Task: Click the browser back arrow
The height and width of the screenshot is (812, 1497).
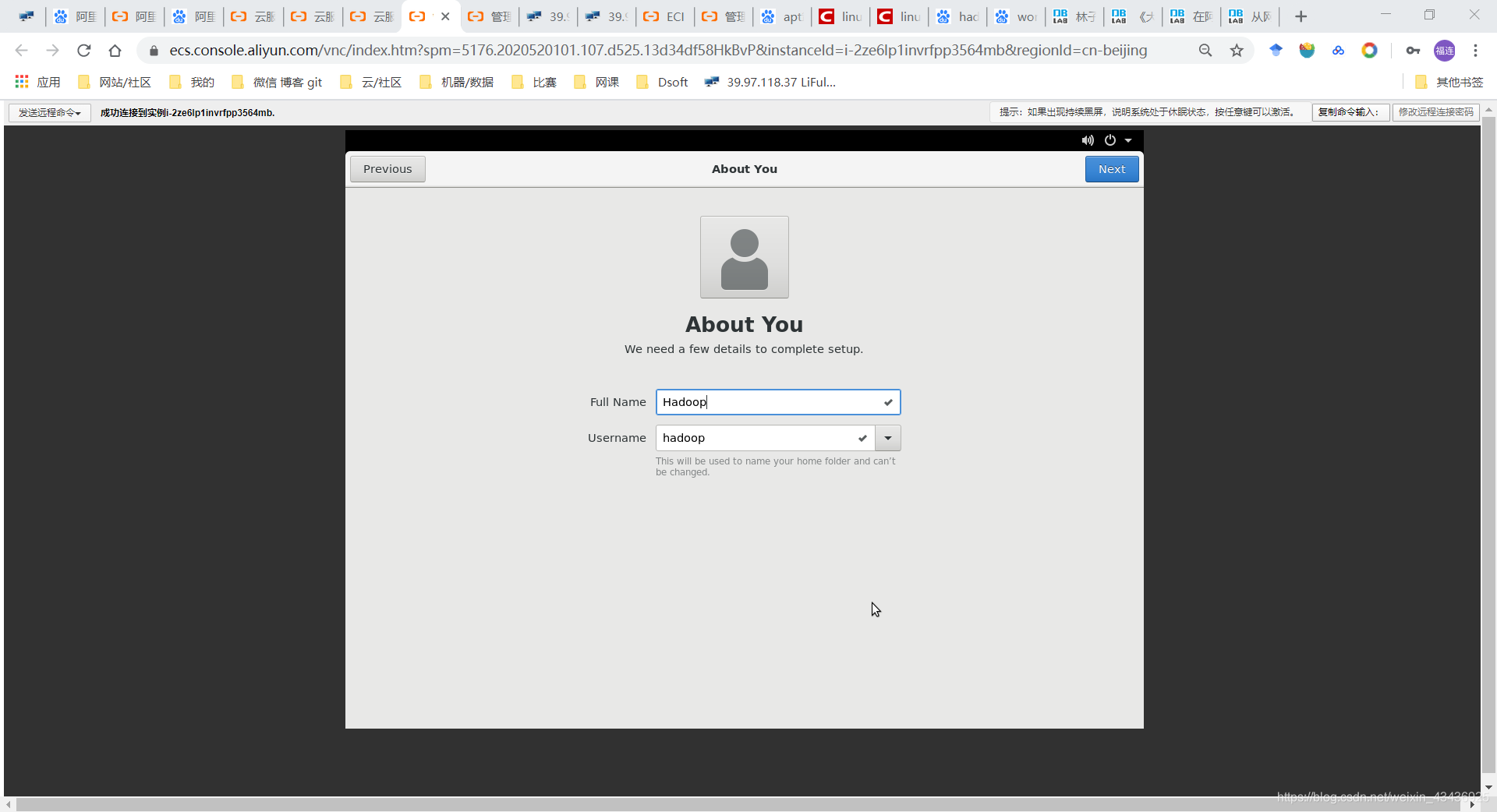Action: [20, 50]
